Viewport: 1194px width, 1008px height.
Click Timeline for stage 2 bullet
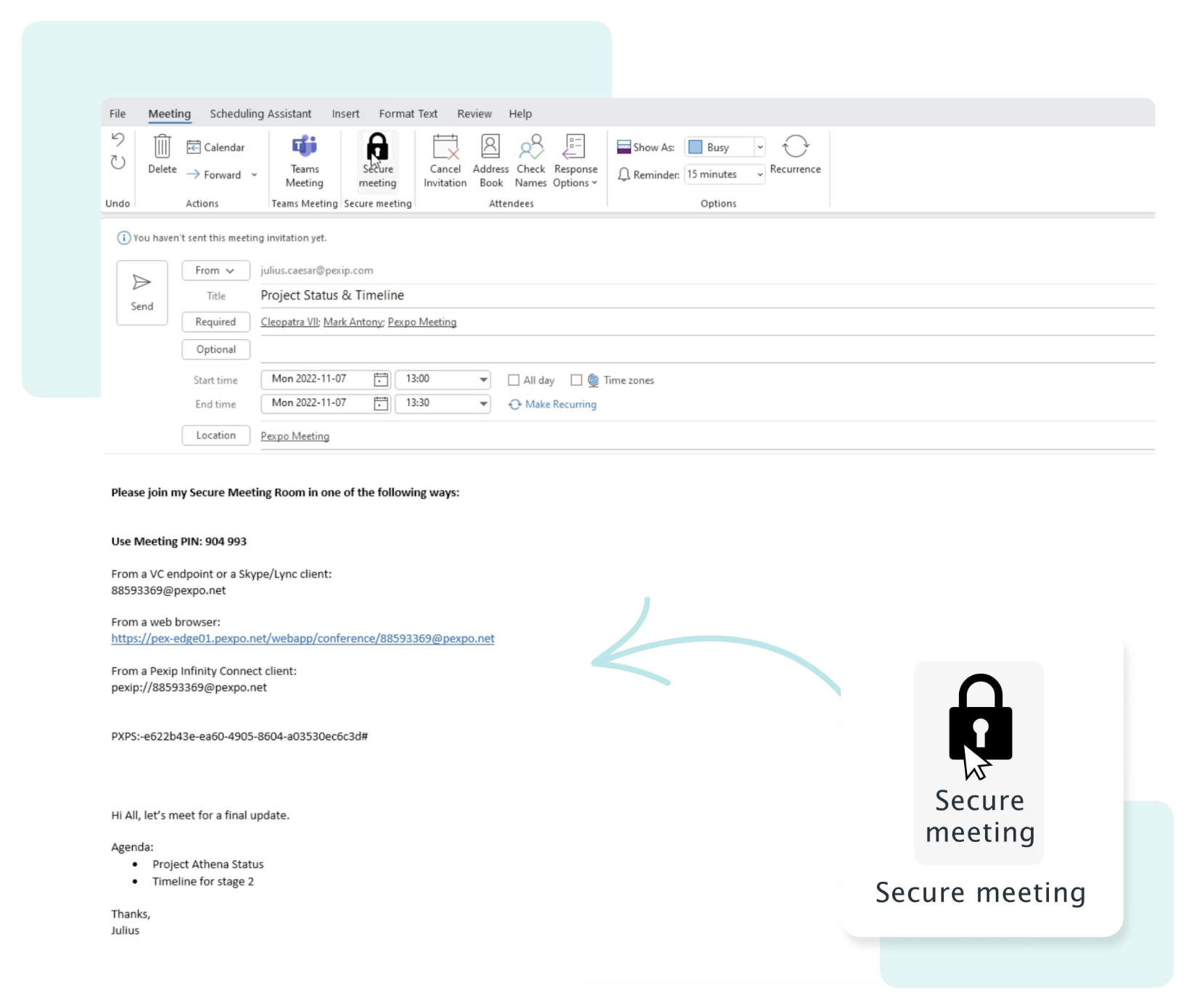[x=203, y=882]
